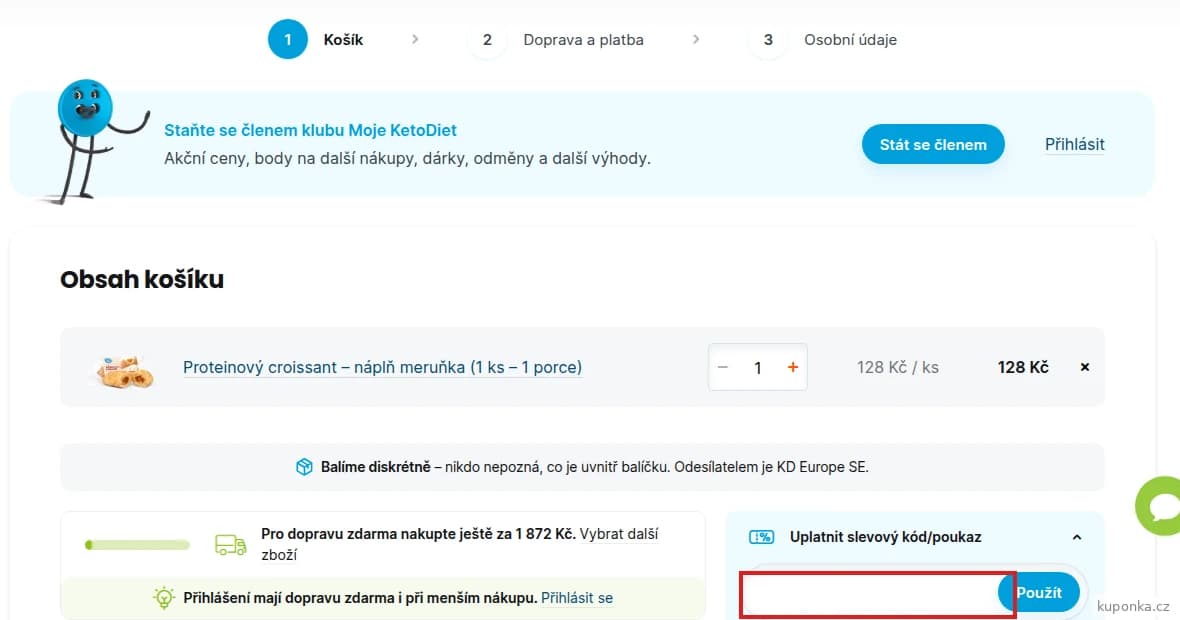Click the quantity field showing 1
The image size is (1180, 620).
point(758,368)
